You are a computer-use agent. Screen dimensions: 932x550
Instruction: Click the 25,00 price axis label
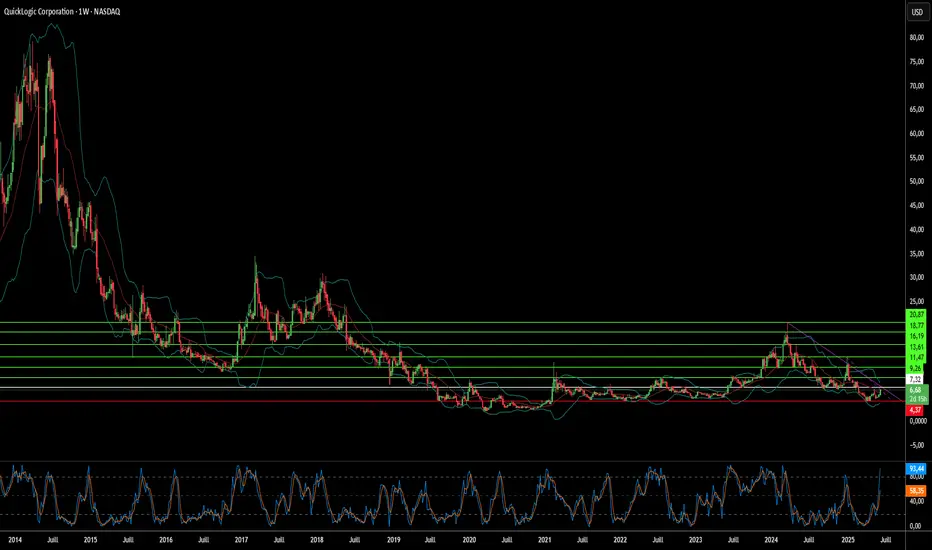point(917,301)
